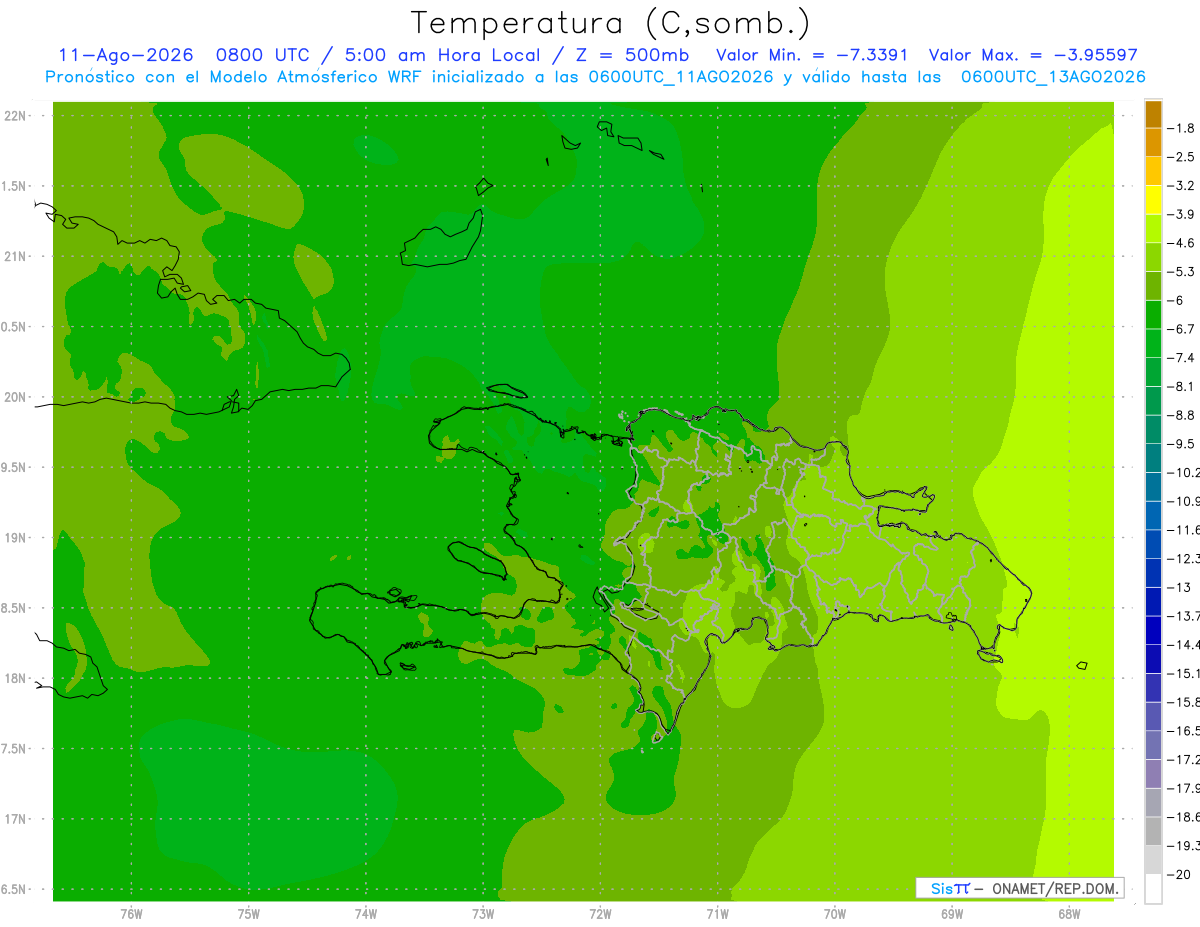Pick the green swatch between -6 and -6.7
Screen dimensions: 1200x927
tap(1153, 315)
